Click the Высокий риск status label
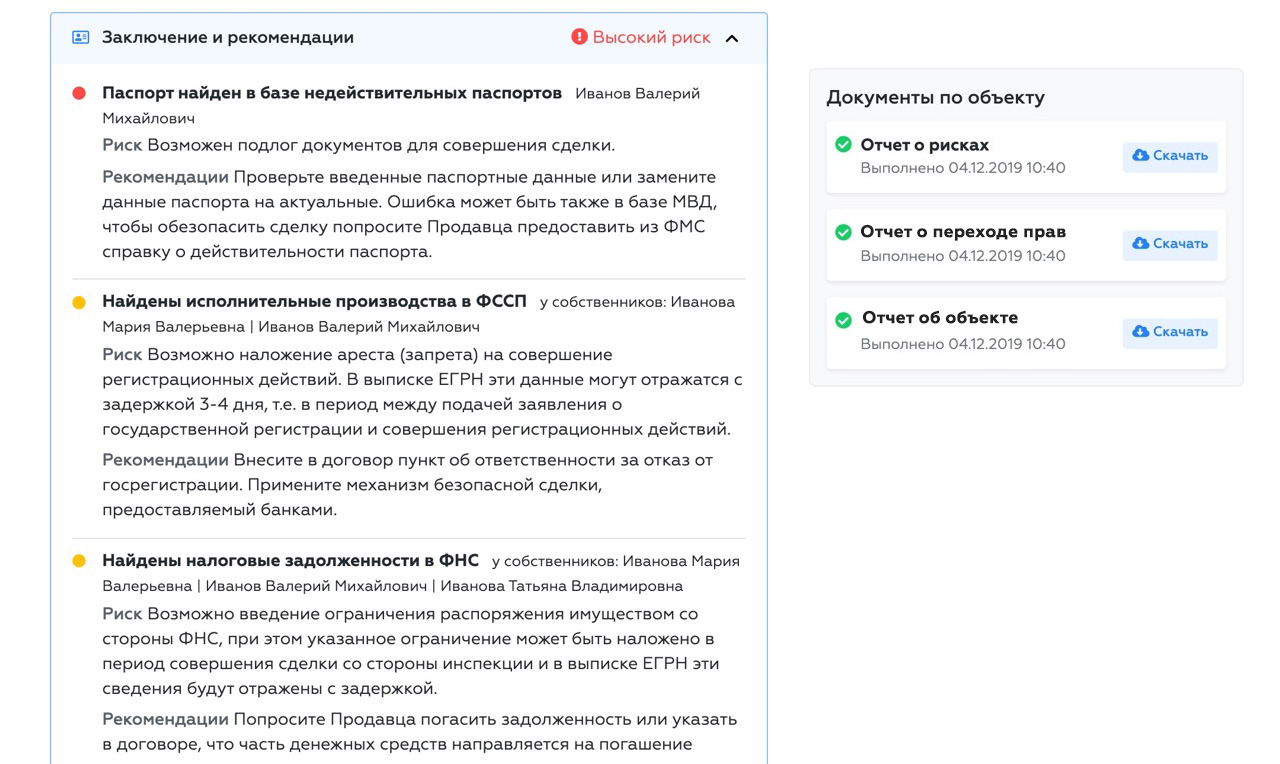 [651, 38]
